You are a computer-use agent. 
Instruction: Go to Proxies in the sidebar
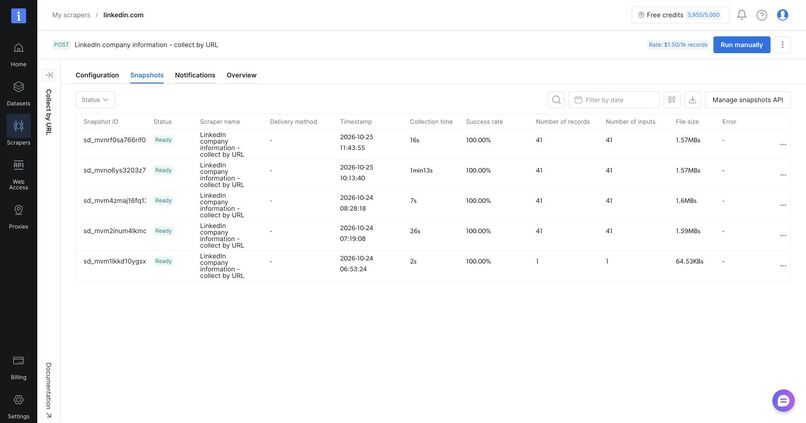point(19,216)
